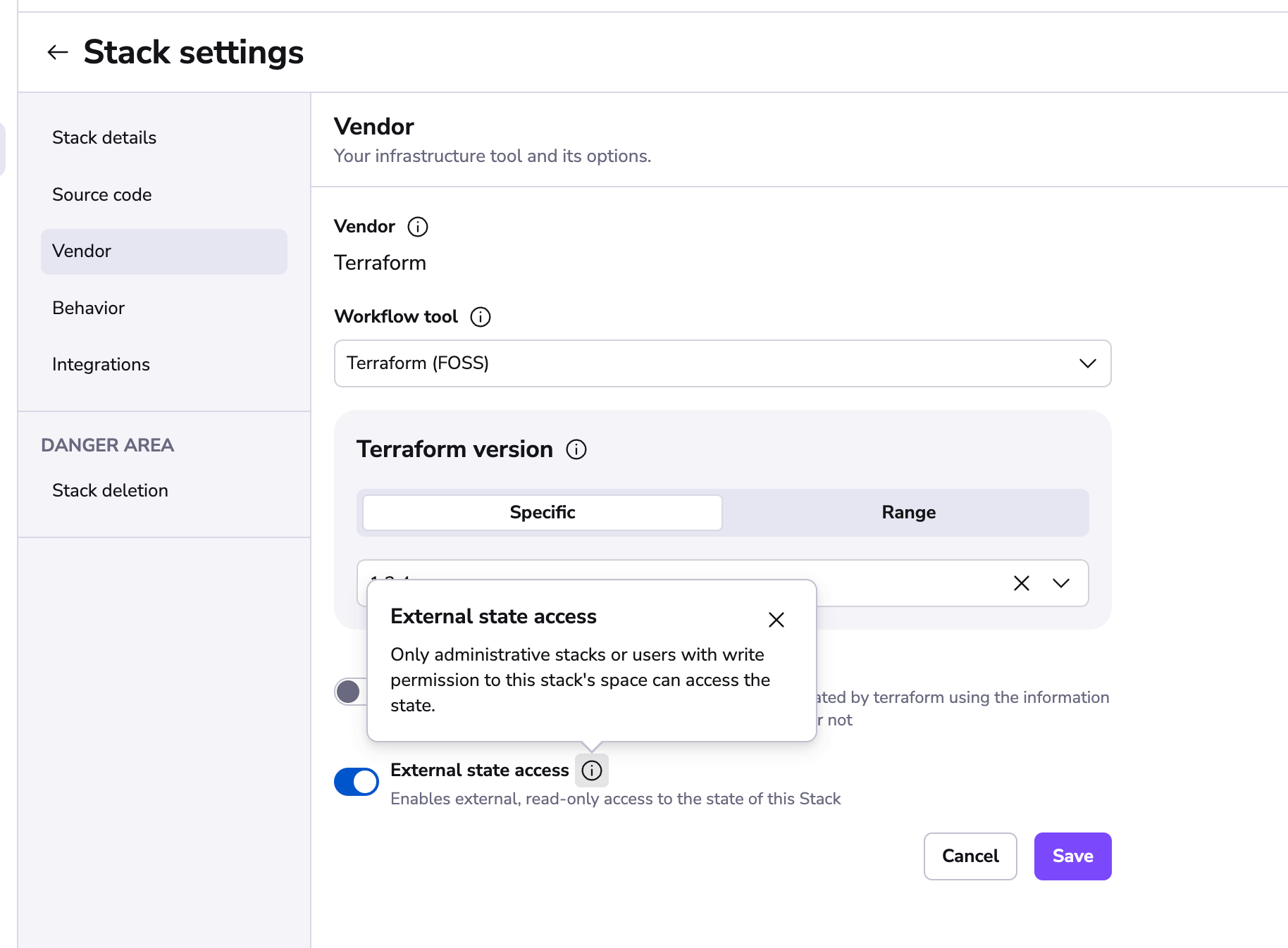Close the External state access tooltip
This screenshot has height=948, width=1288.
click(776, 620)
